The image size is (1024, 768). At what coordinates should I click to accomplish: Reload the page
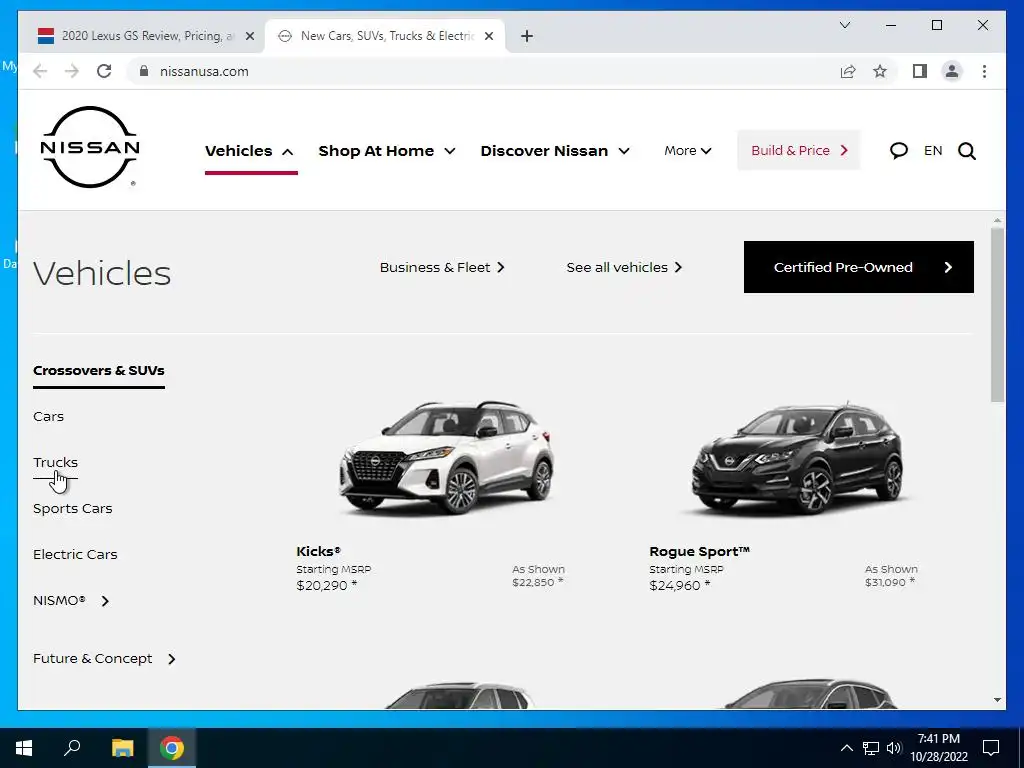coord(104,71)
